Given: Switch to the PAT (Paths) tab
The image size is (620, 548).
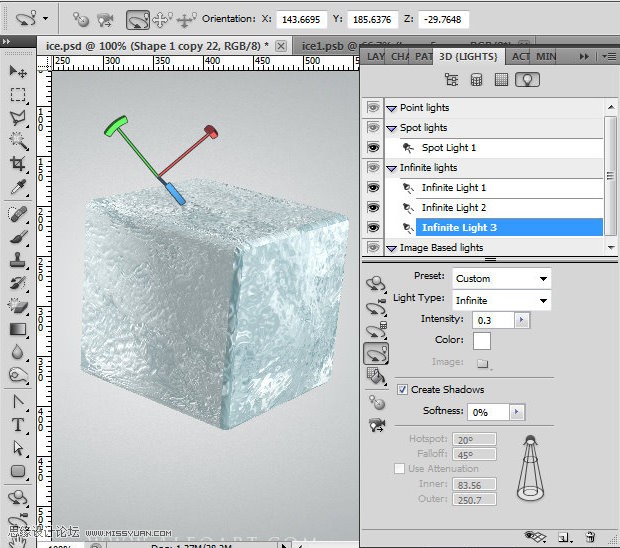Looking at the screenshot, I should (423, 57).
